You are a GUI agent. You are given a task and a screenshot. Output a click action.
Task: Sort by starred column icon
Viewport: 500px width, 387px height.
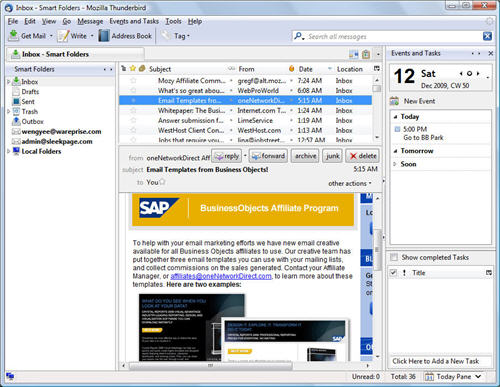click(x=133, y=69)
